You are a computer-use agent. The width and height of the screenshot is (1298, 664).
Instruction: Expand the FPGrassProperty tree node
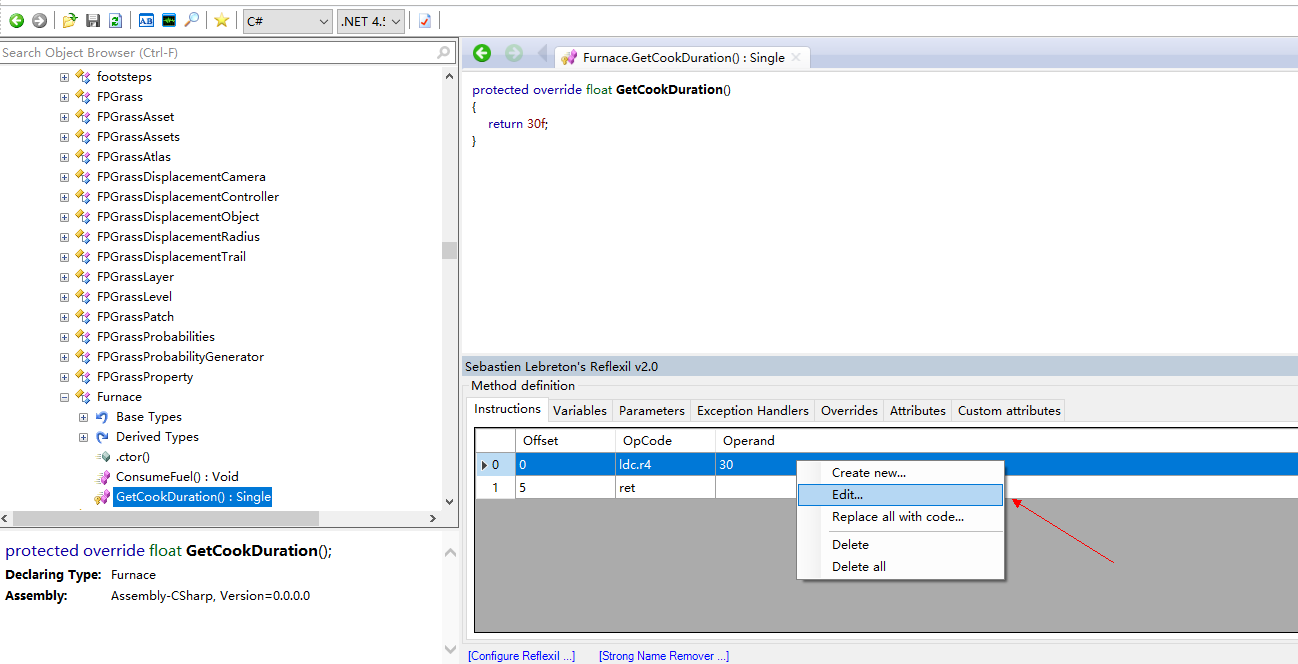pos(64,377)
